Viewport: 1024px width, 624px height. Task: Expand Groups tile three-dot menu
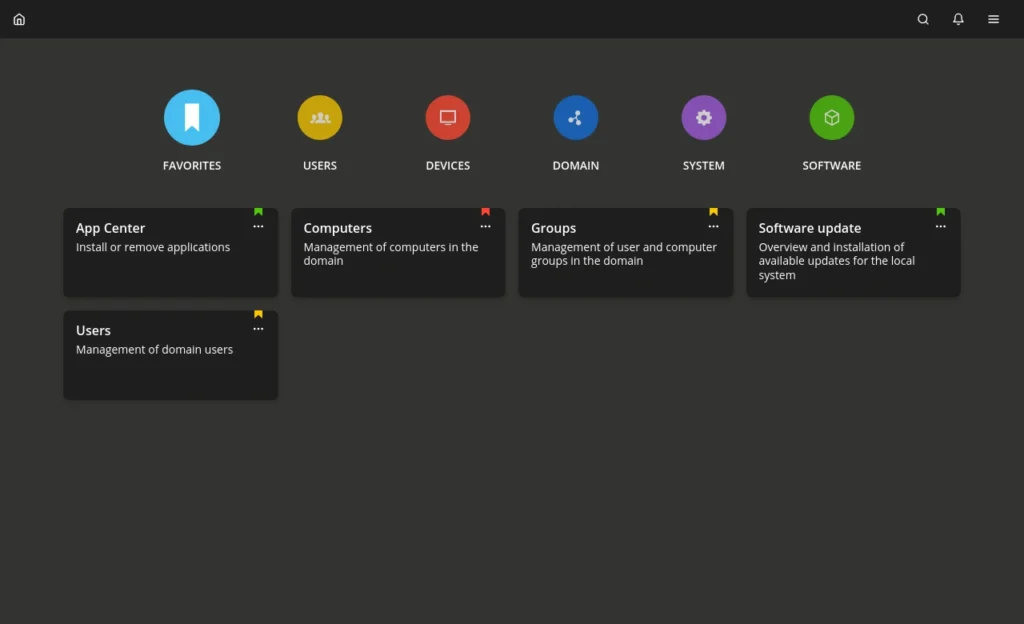(713, 227)
